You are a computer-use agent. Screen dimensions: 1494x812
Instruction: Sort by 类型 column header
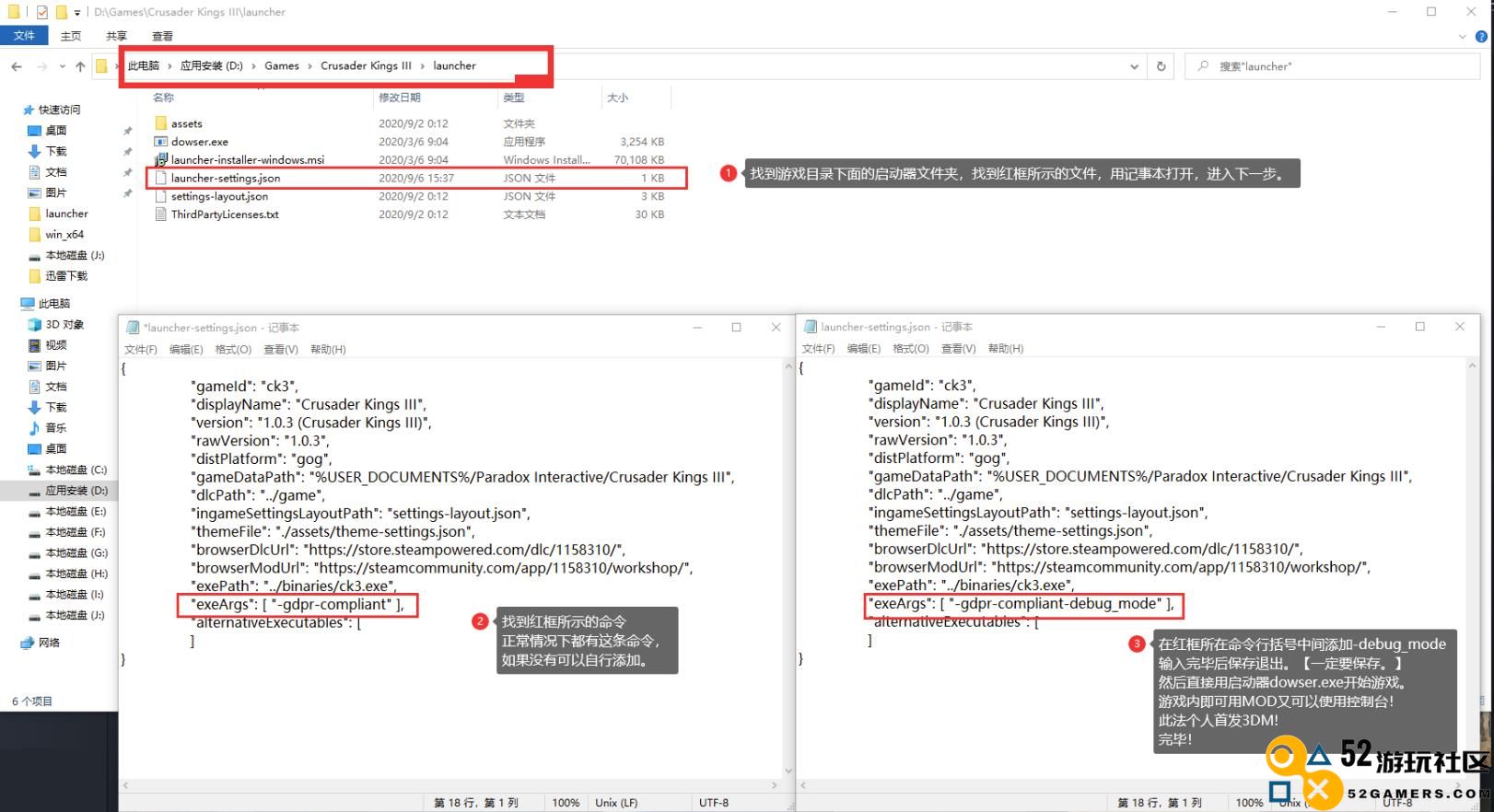click(514, 97)
